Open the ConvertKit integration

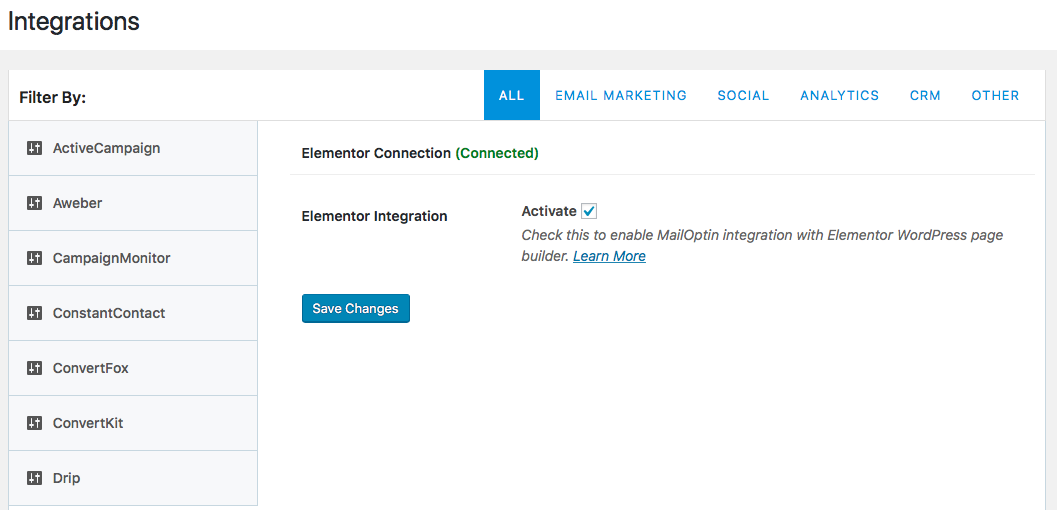click(133, 423)
